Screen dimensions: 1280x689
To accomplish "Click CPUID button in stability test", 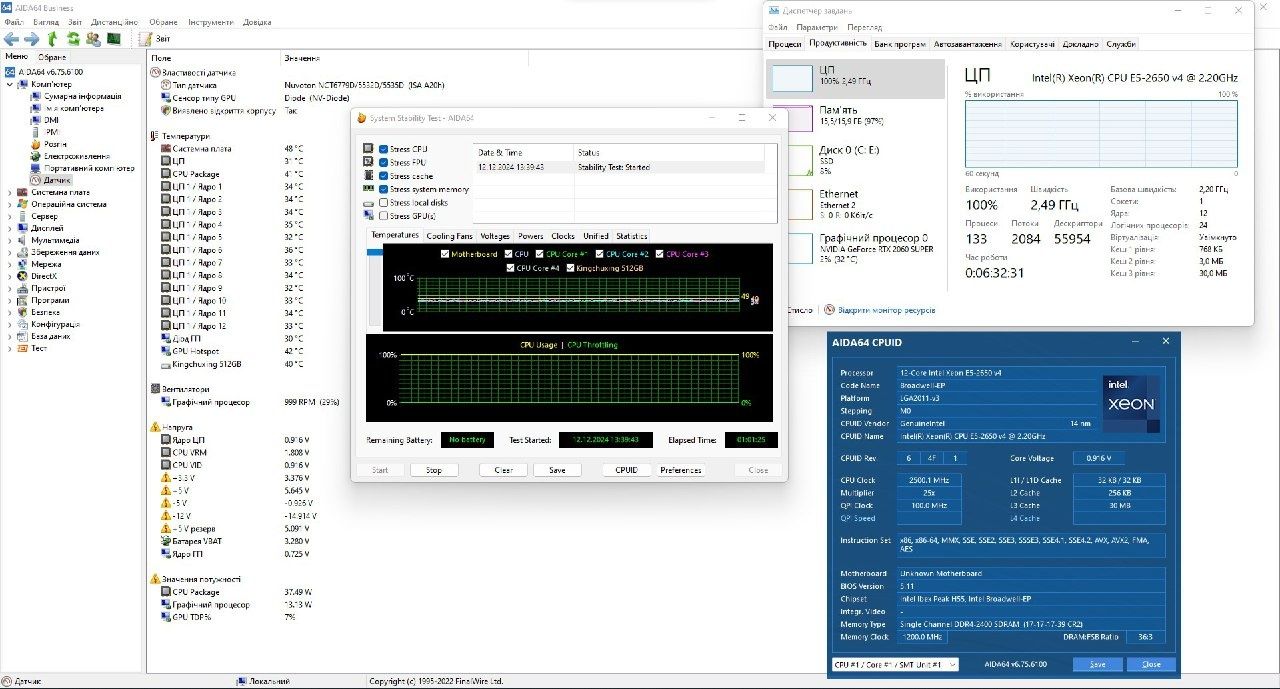I will tap(626, 470).
